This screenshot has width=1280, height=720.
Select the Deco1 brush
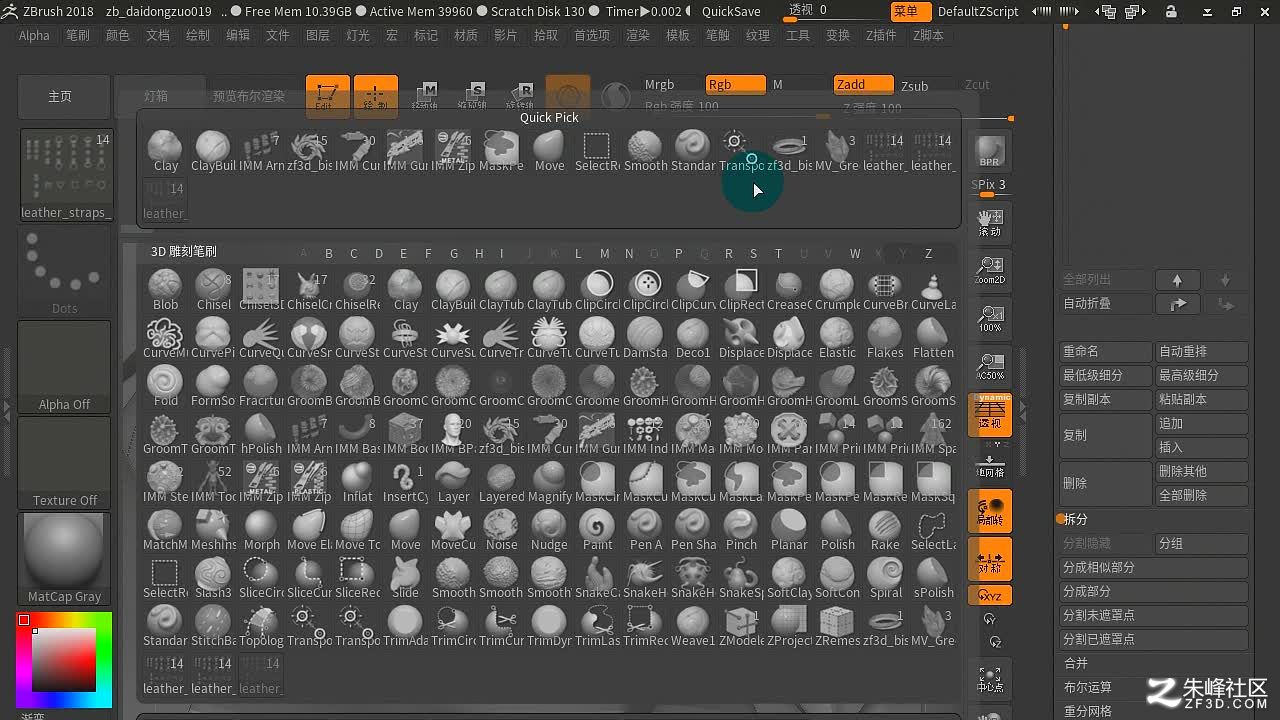tap(693, 338)
